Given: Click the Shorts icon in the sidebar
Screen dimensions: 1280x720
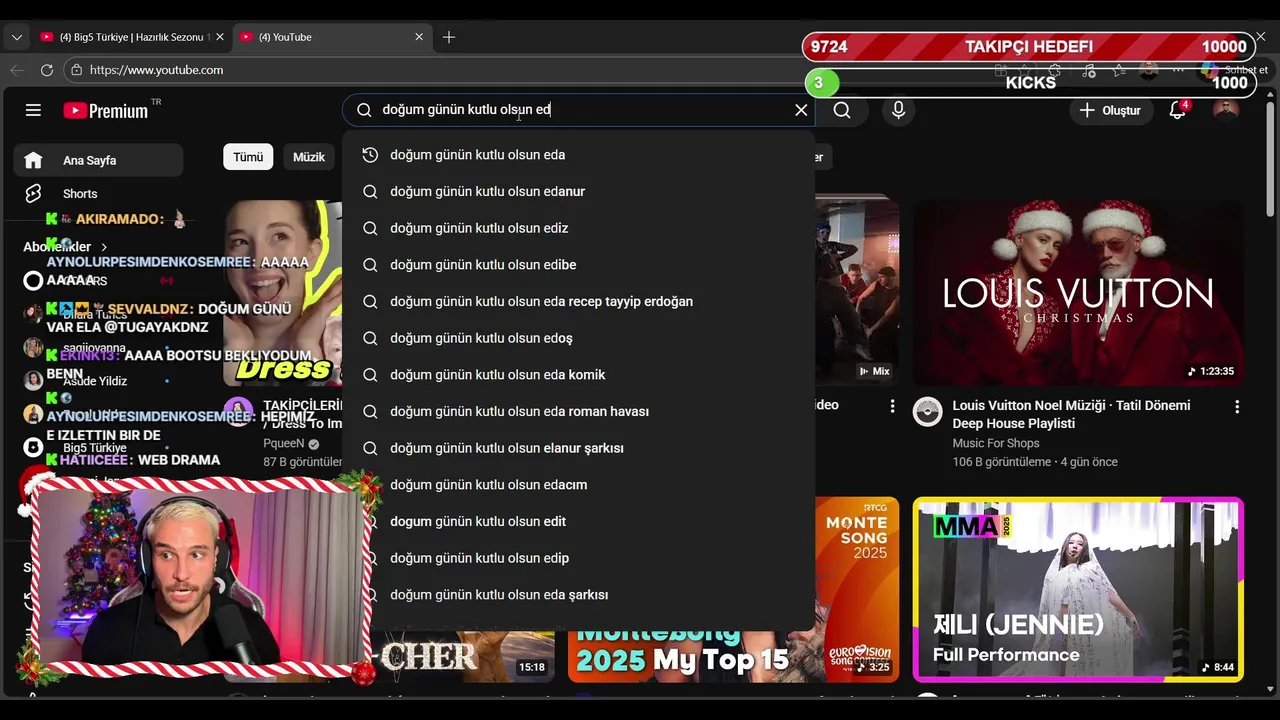Looking at the screenshot, I should [x=33, y=194].
